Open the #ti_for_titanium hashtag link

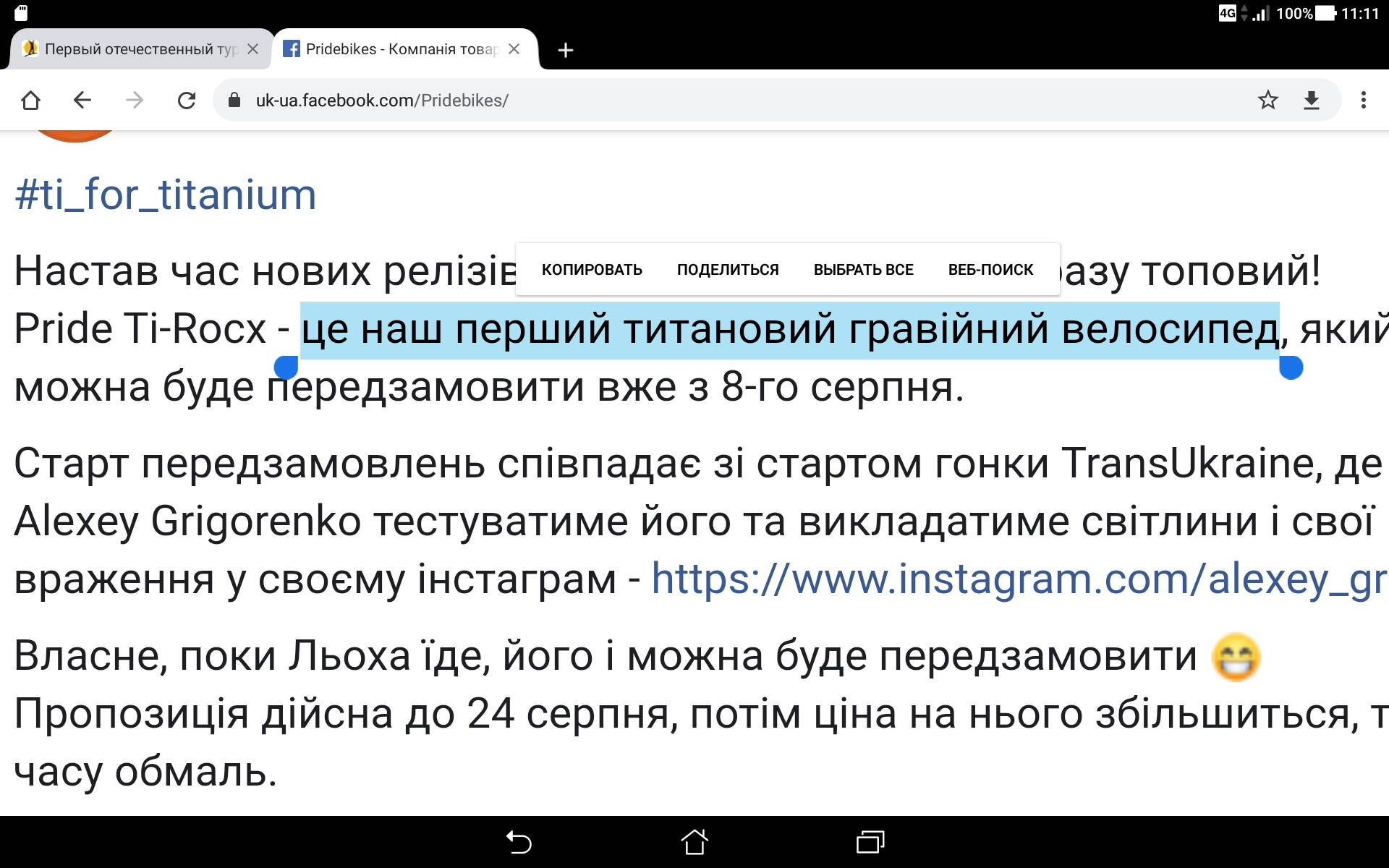(166, 195)
